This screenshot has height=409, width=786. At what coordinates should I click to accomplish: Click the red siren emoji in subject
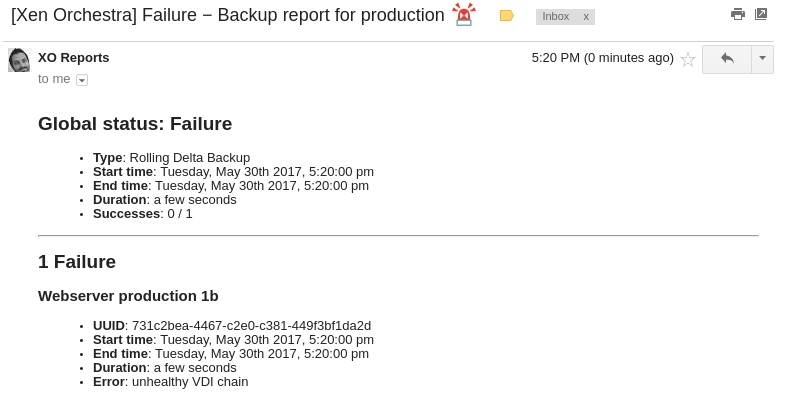pyautogui.click(x=464, y=14)
